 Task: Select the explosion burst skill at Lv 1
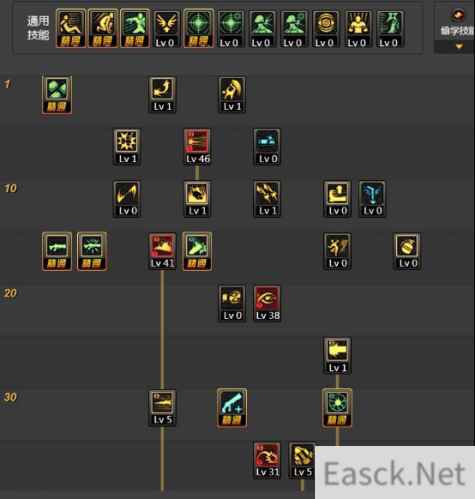pyautogui.click(x=127, y=147)
